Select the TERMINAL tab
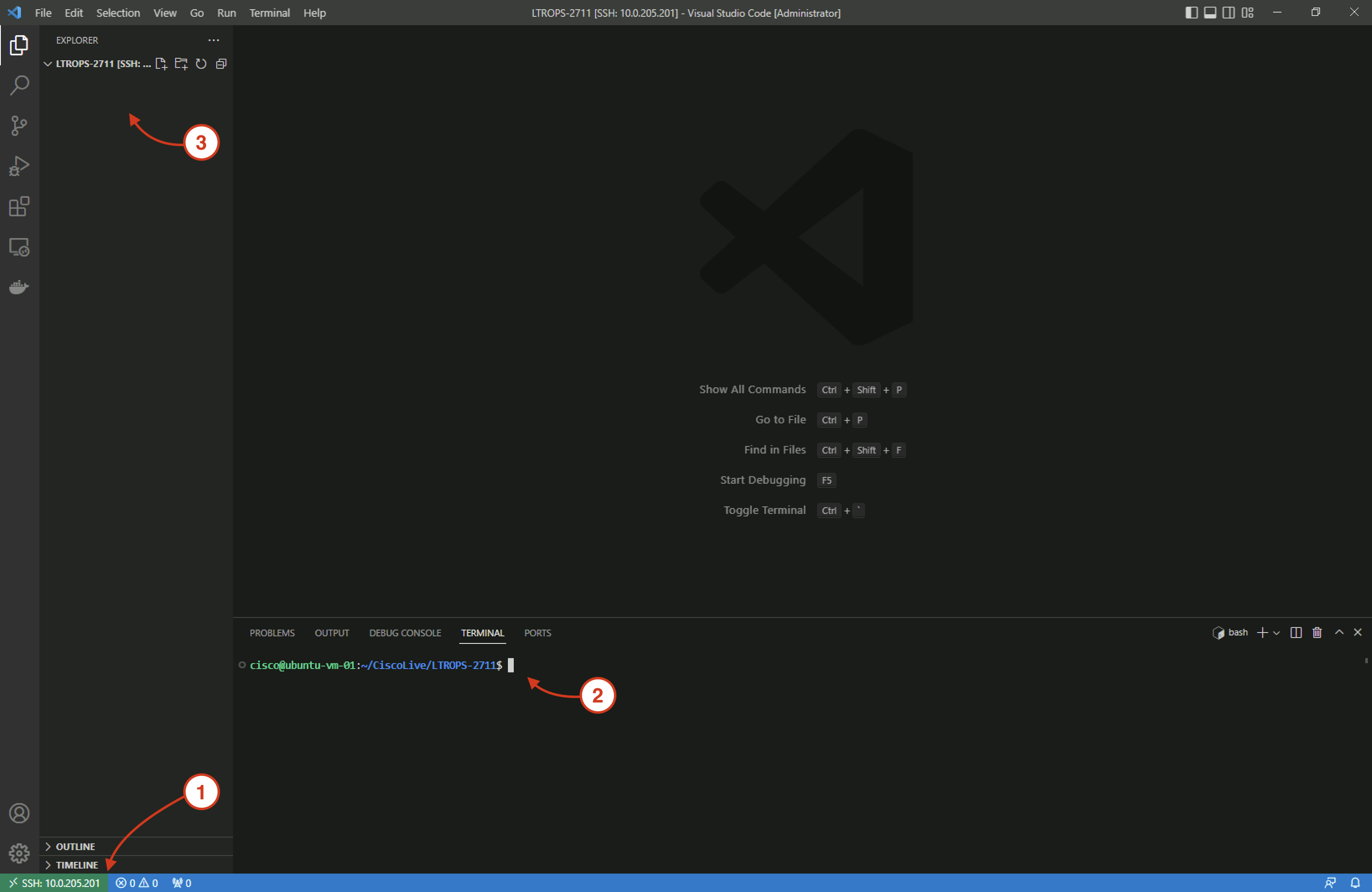 [x=482, y=633]
